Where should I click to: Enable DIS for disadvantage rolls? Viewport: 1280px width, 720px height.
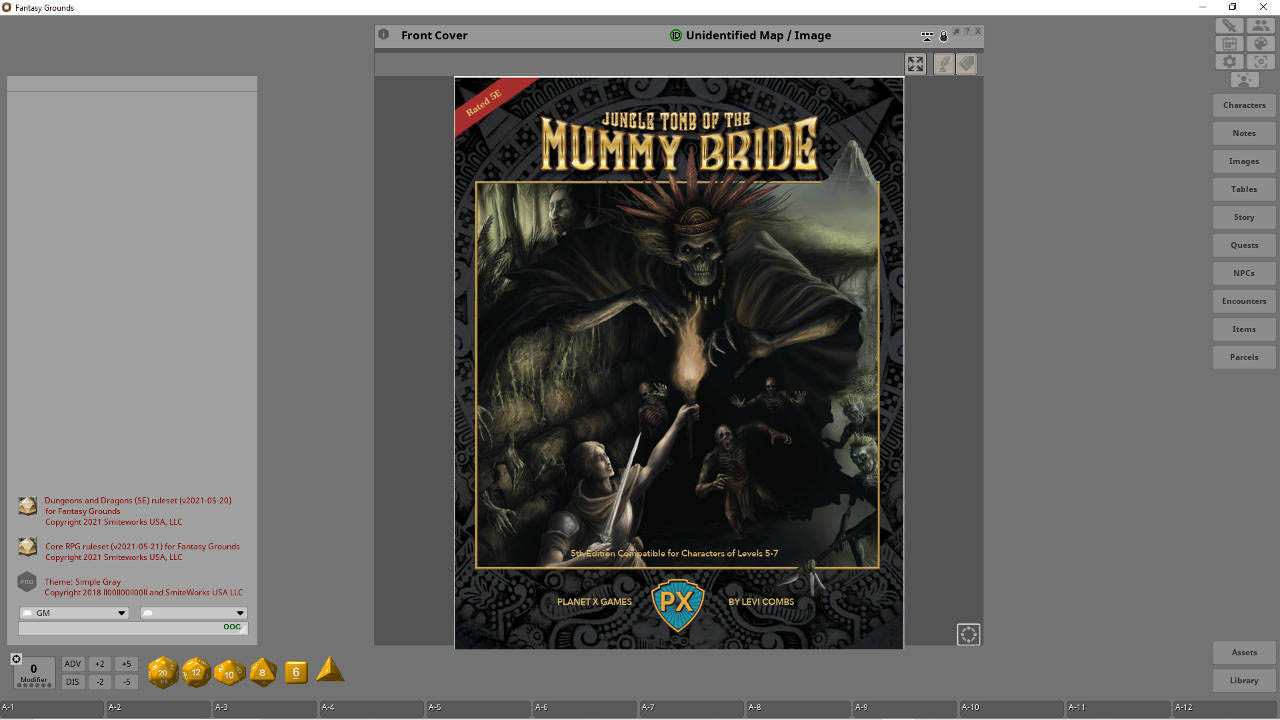click(x=72, y=681)
